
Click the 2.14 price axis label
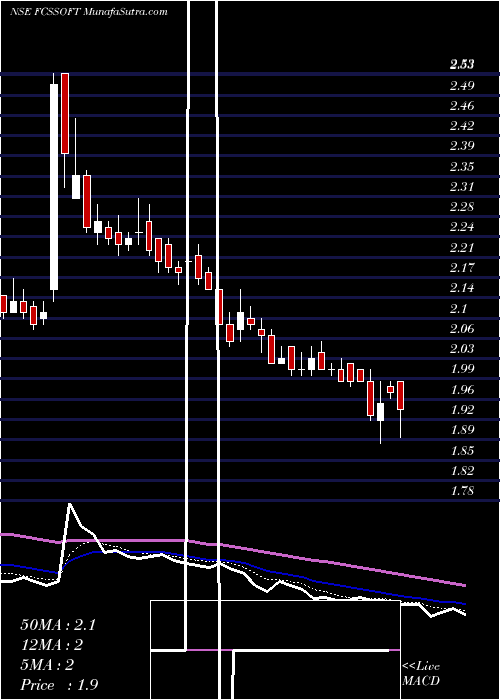pyautogui.click(x=461, y=288)
